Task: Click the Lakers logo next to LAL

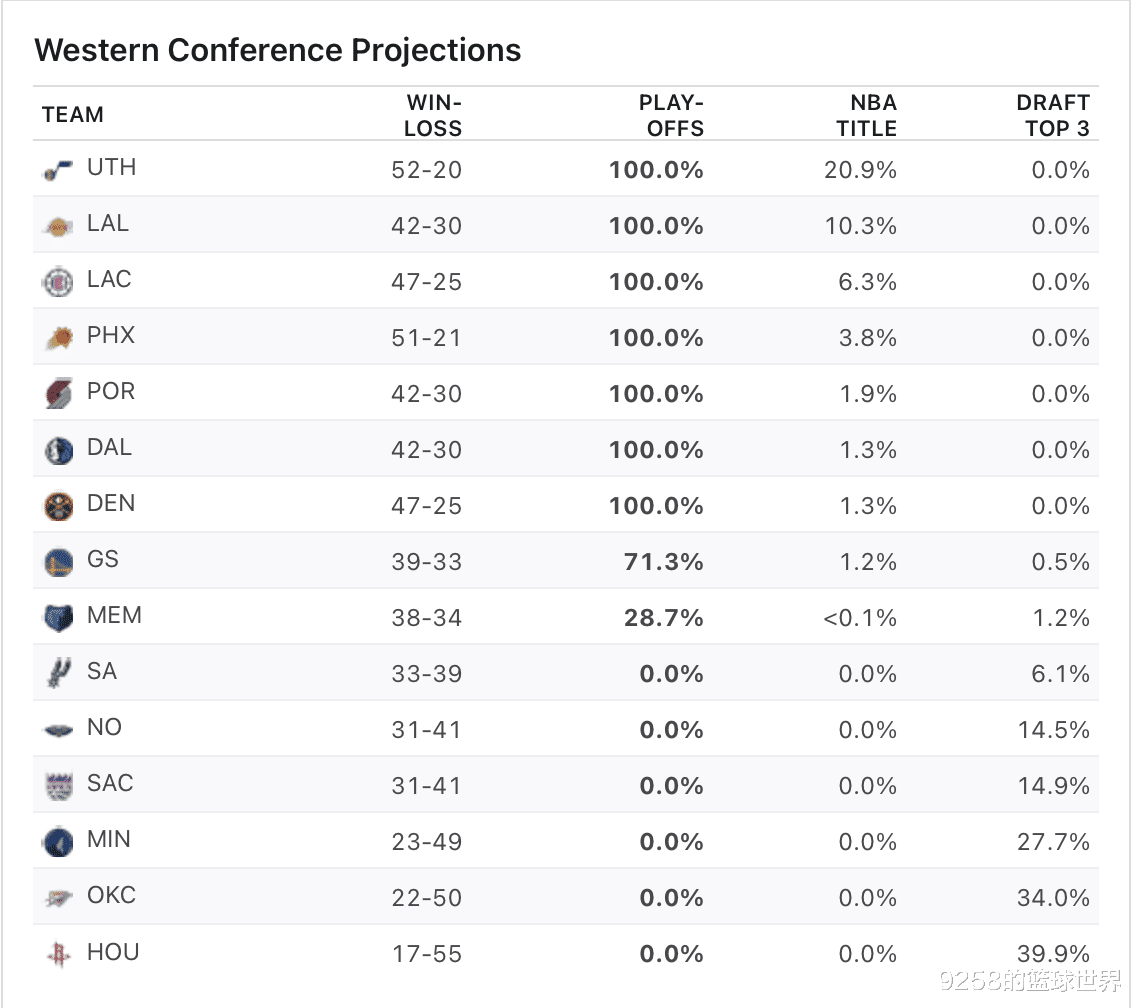Action: click(x=59, y=227)
